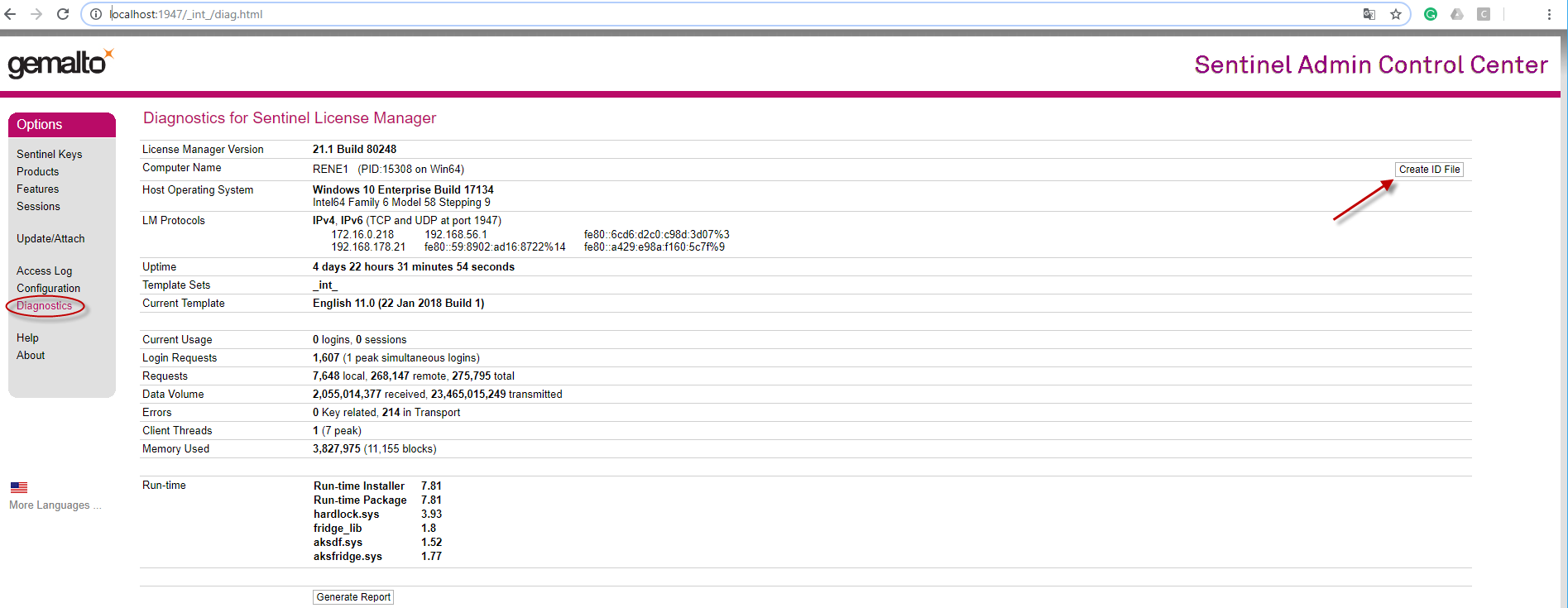Click IPv6 address fe80::a429:e98a:f160:5c7f%9
1568x608 pixels.
click(x=654, y=247)
